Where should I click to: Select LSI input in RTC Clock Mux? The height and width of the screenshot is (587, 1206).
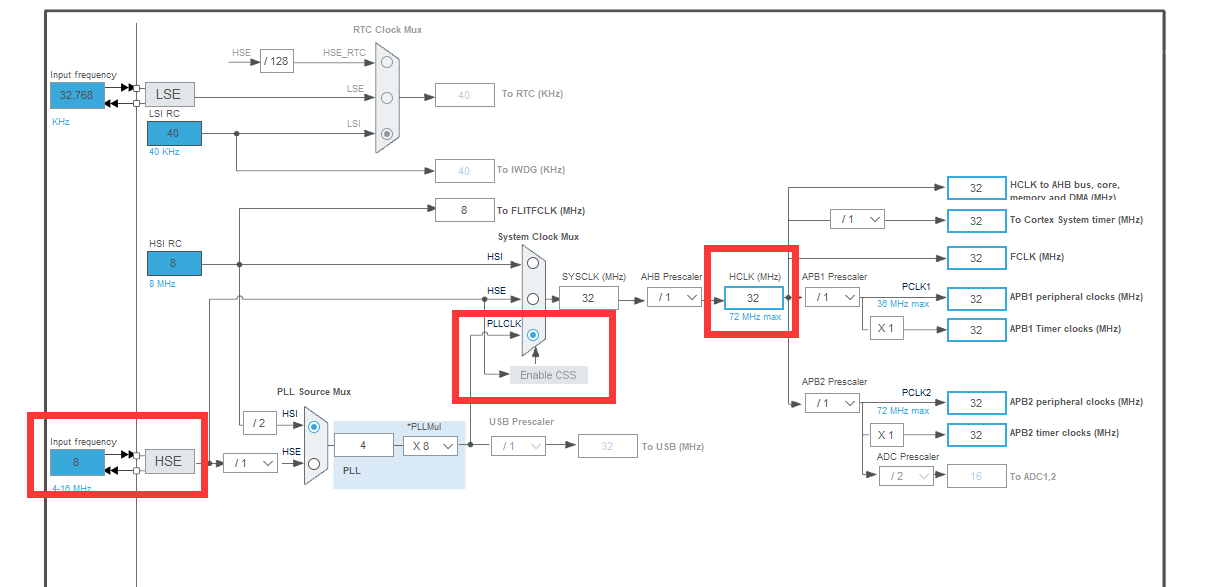tap(386, 133)
